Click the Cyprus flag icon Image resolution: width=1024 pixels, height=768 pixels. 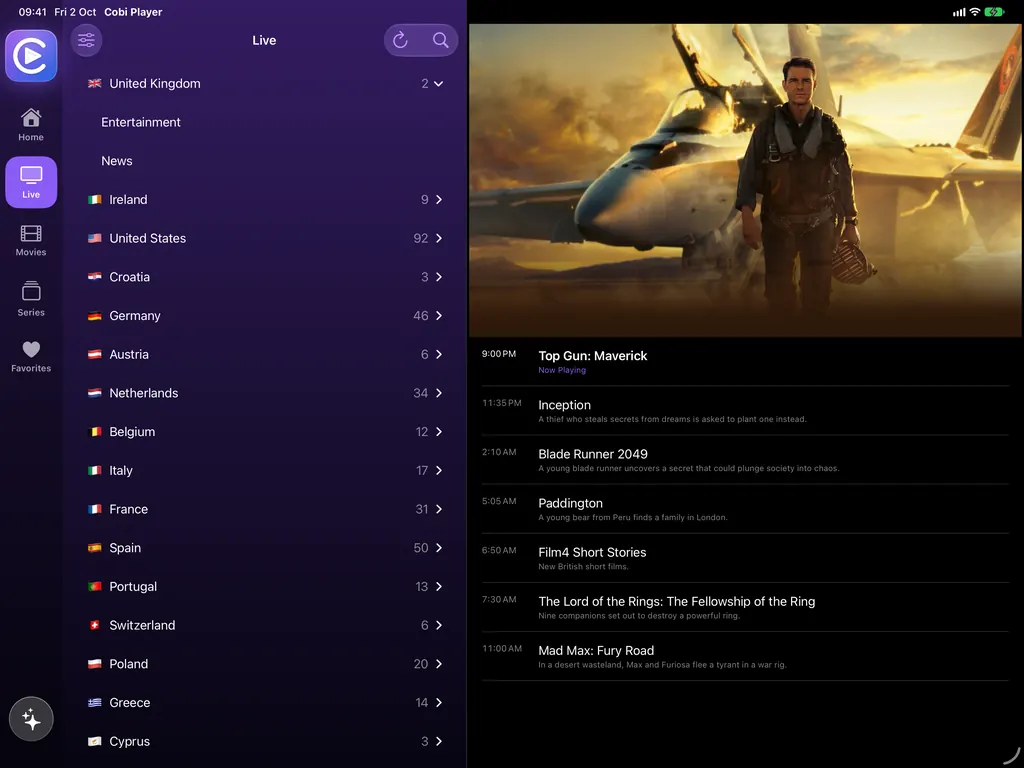95,741
